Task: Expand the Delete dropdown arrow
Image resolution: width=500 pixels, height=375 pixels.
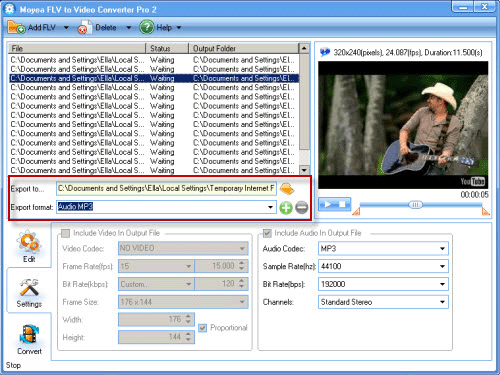Action: point(128,27)
